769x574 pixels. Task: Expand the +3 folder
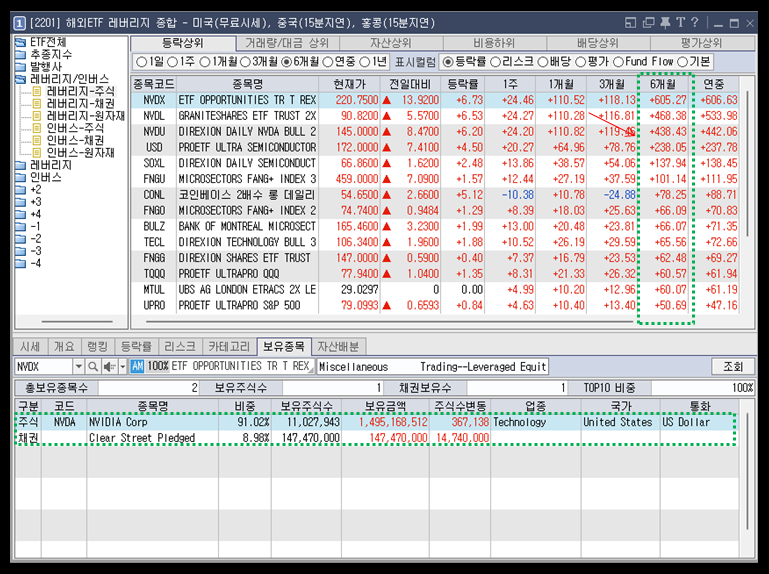28,202
